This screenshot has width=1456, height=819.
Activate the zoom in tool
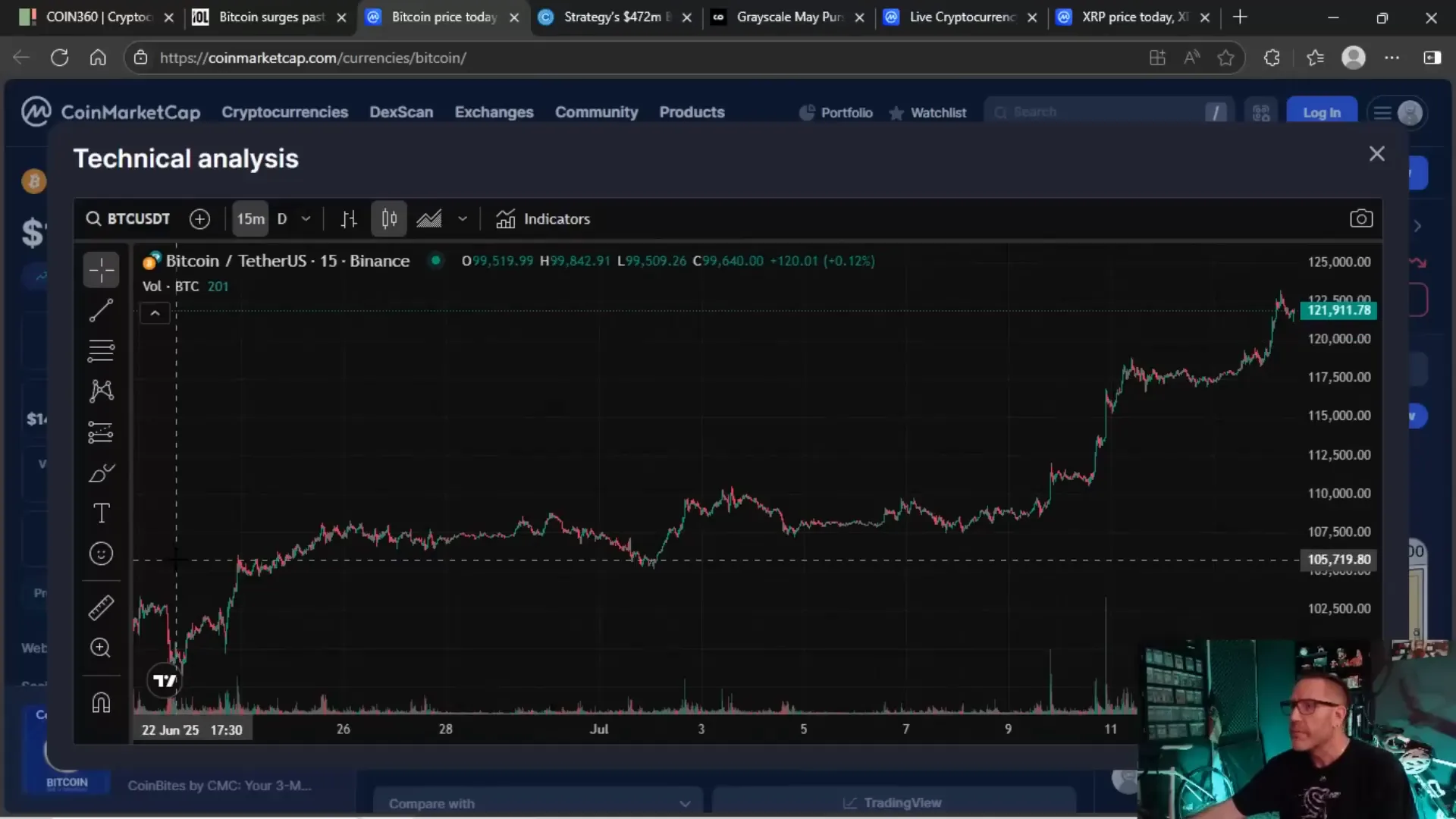101,648
